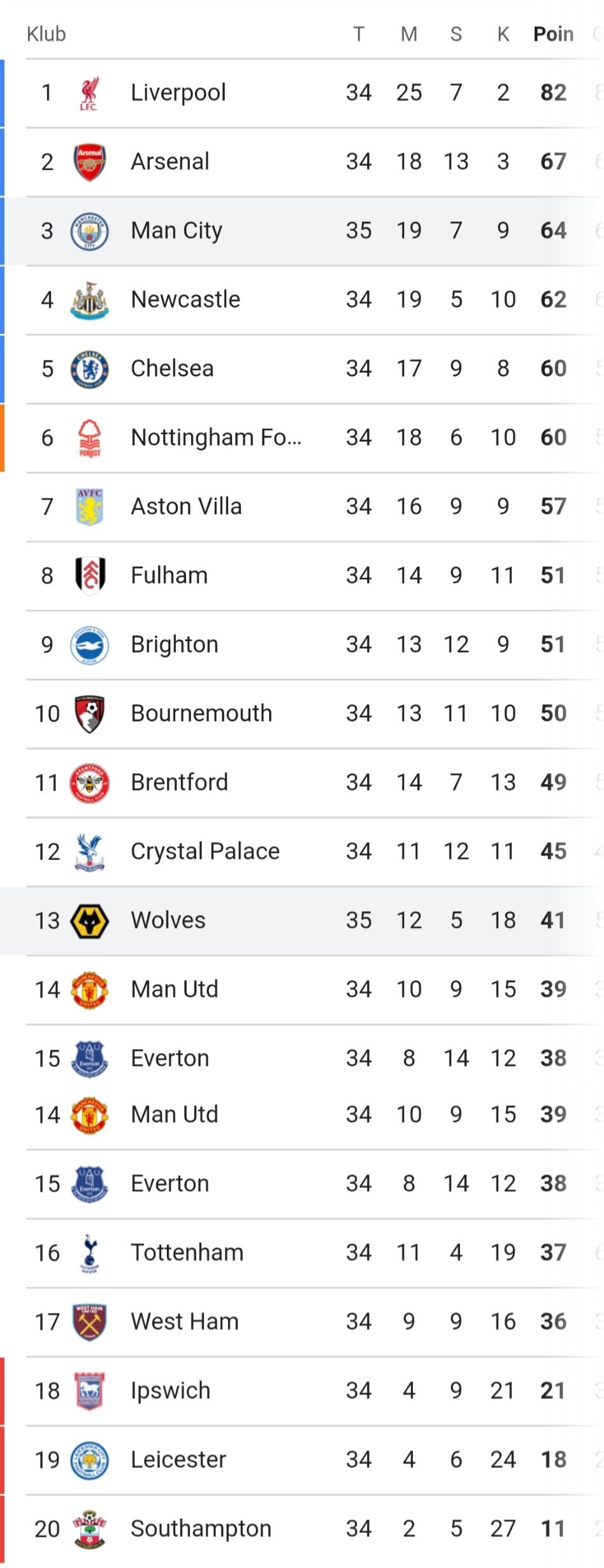The image size is (604, 1568).
Task: Open the Brighton team name
Action: click(174, 644)
